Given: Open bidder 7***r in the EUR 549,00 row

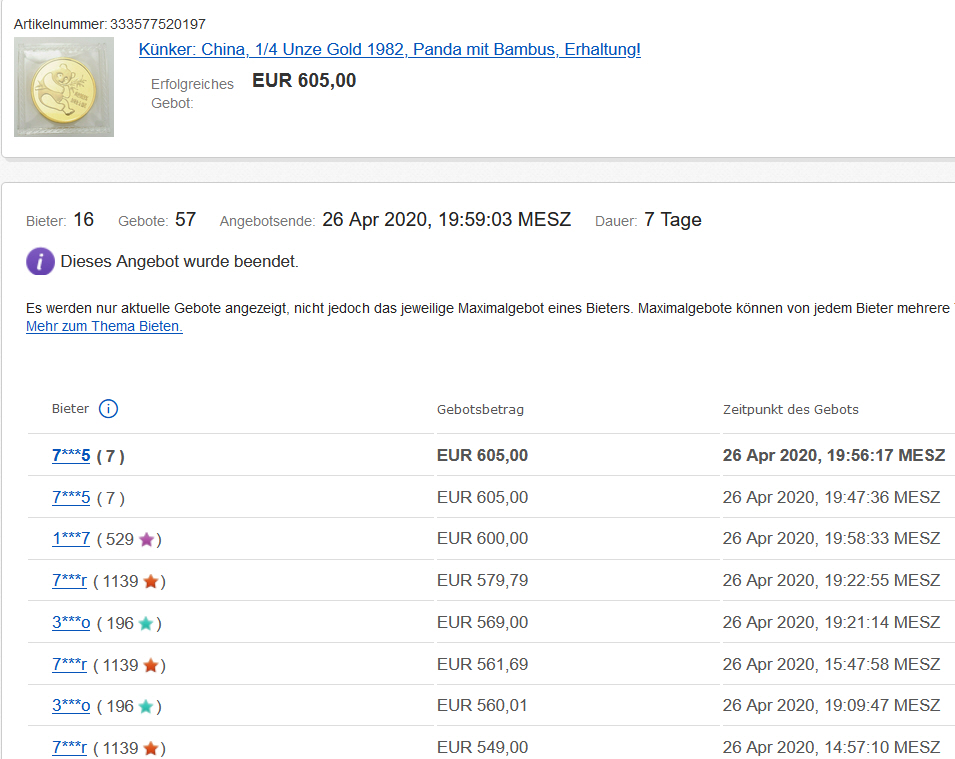Looking at the screenshot, I should point(69,748).
